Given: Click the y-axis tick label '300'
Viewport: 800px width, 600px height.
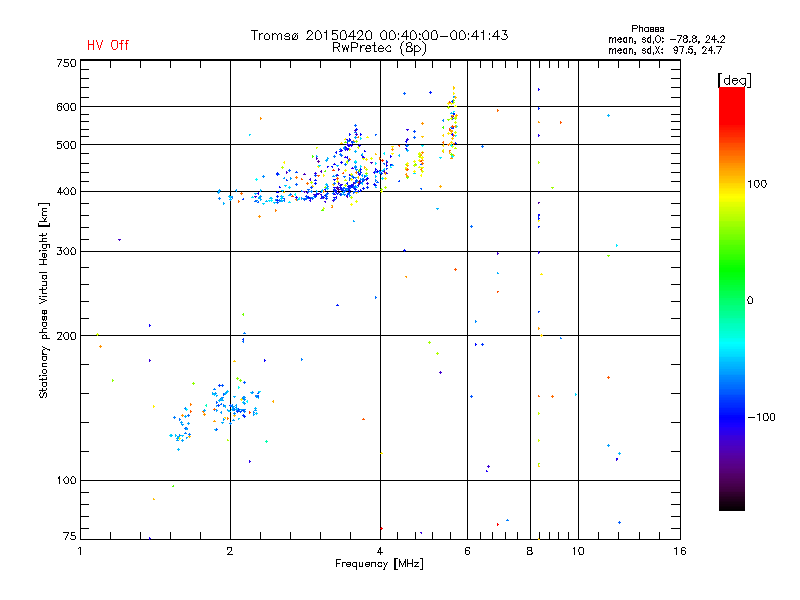Looking at the screenshot, I should pyautogui.click(x=66, y=251).
